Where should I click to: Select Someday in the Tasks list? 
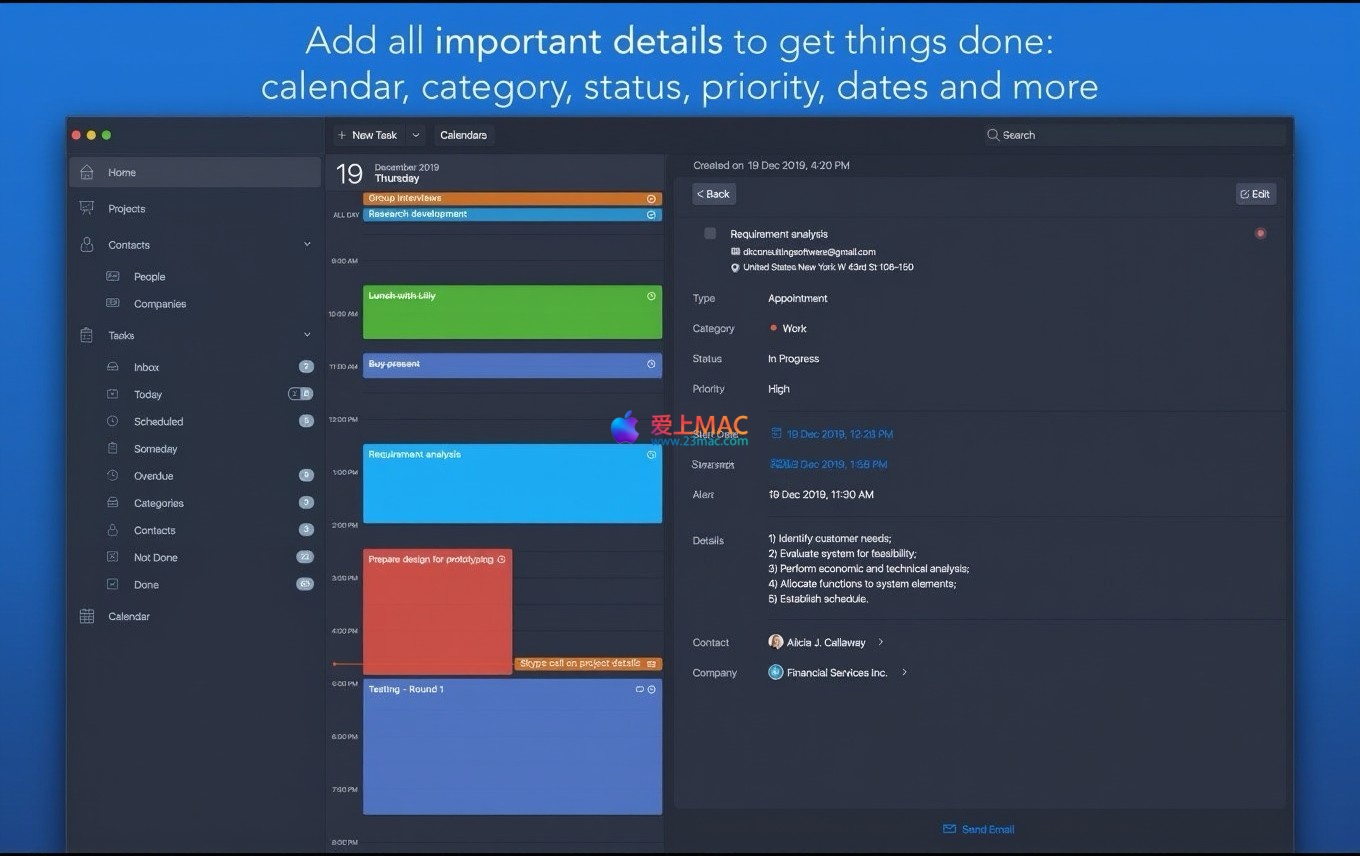coord(155,449)
